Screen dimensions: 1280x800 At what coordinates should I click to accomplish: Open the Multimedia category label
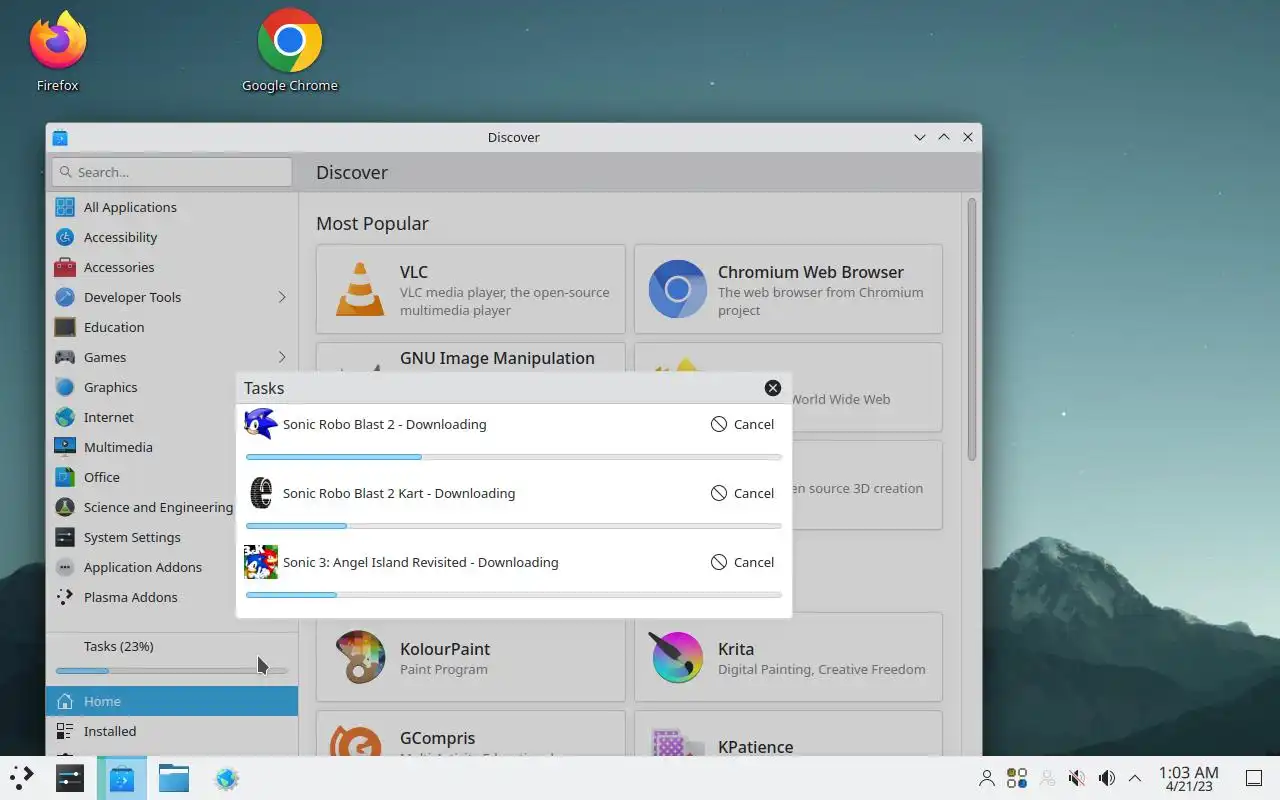[118, 447]
